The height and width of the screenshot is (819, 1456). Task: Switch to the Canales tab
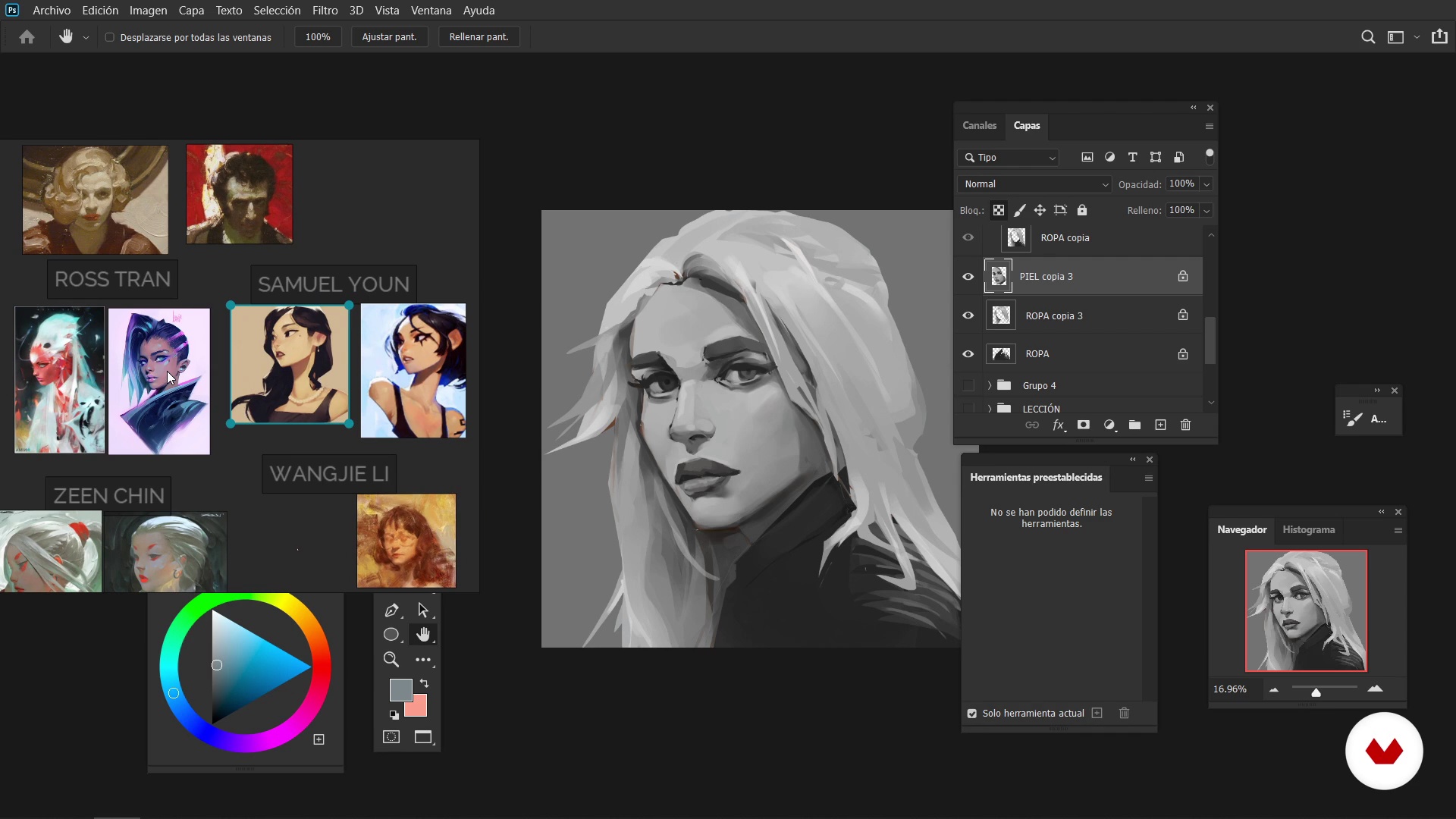pyautogui.click(x=980, y=126)
